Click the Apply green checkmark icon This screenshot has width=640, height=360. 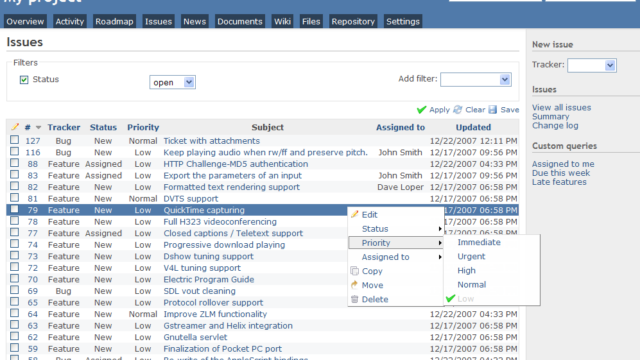point(422,110)
